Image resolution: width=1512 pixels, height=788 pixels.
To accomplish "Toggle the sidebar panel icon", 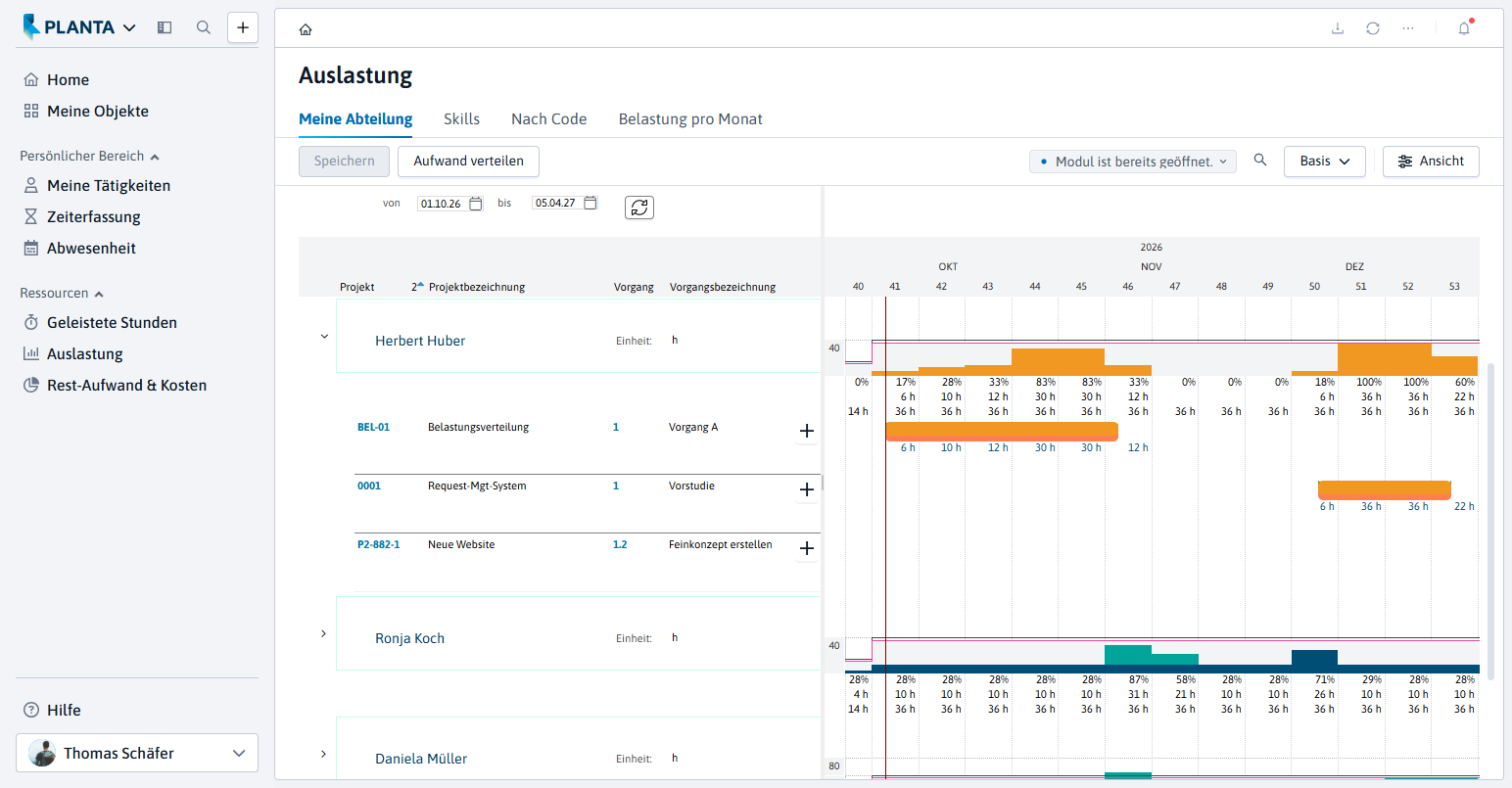I will [x=165, y=27].
